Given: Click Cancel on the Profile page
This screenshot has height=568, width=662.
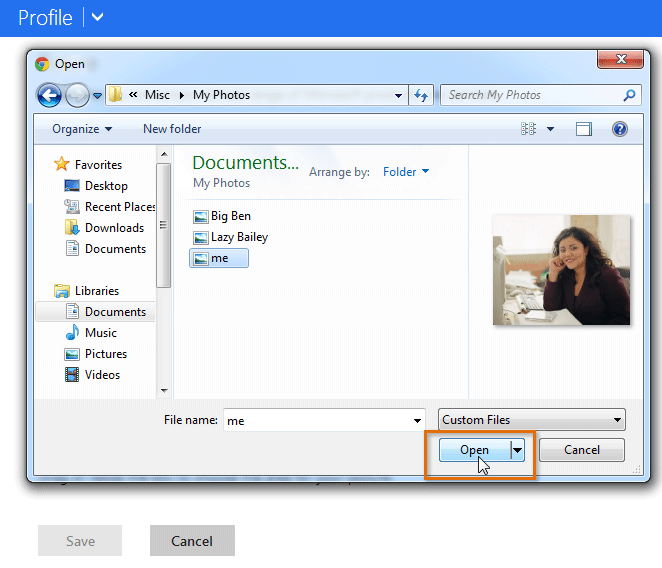Looking at the screenshot, I should click(x=192, y=541).
